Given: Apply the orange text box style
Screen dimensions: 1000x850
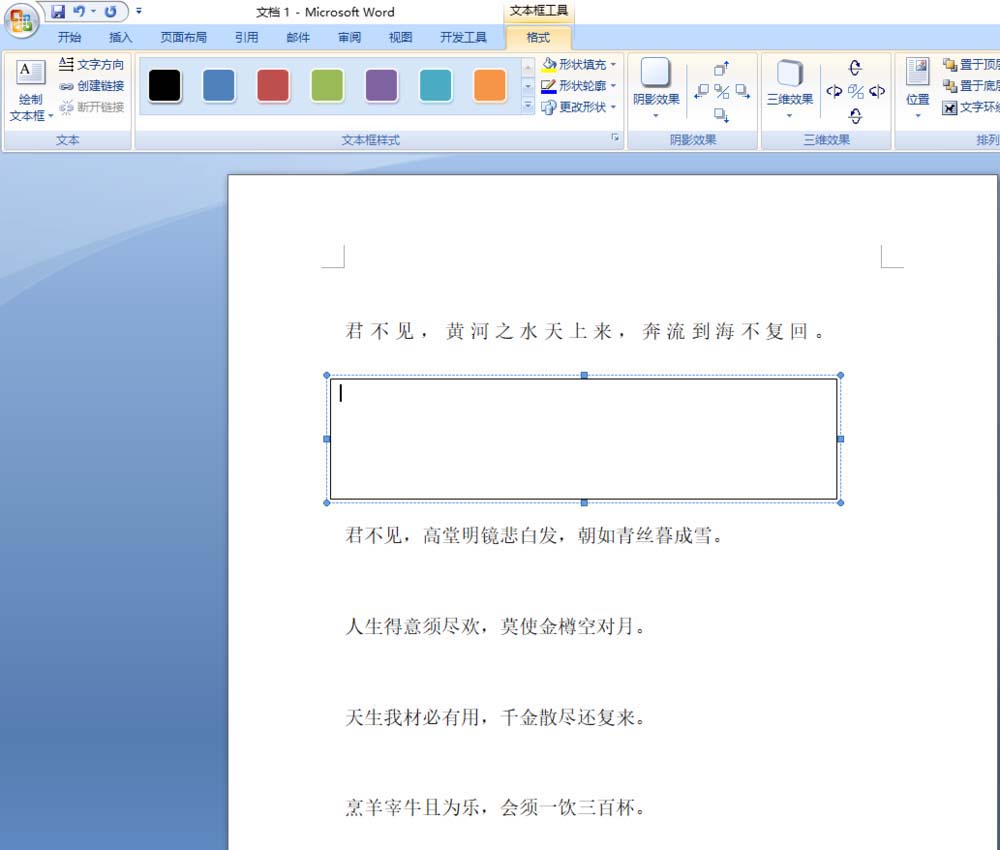Looking at the screenshot, I should (490, 85).
